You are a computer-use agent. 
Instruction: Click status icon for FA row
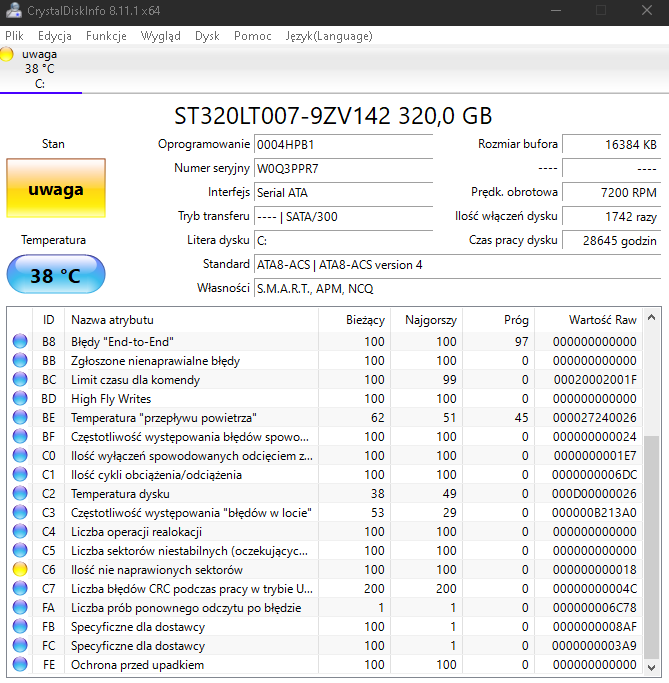click(20, 607)
